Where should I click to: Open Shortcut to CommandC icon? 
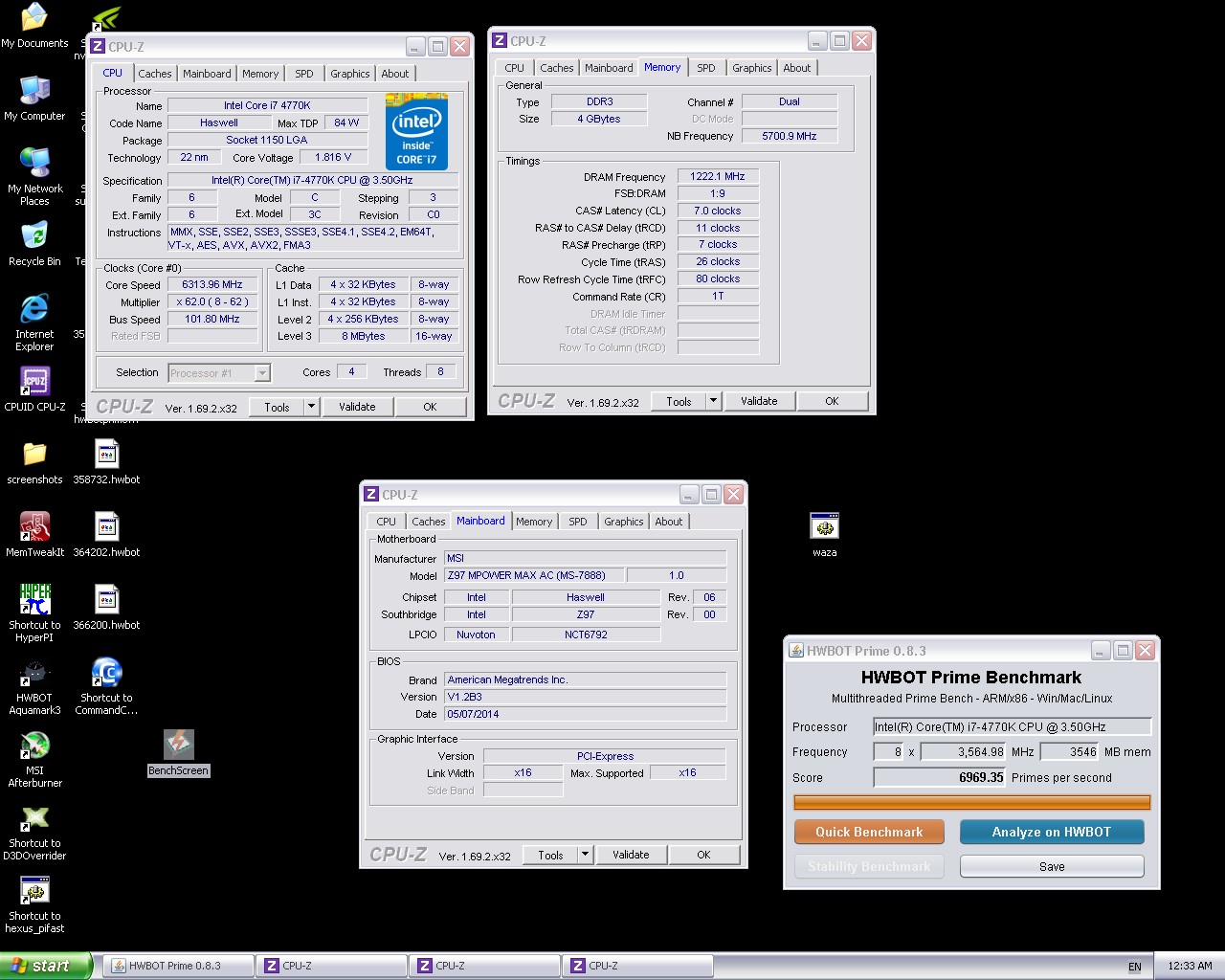pyautogui.click(x=106, y=685)
